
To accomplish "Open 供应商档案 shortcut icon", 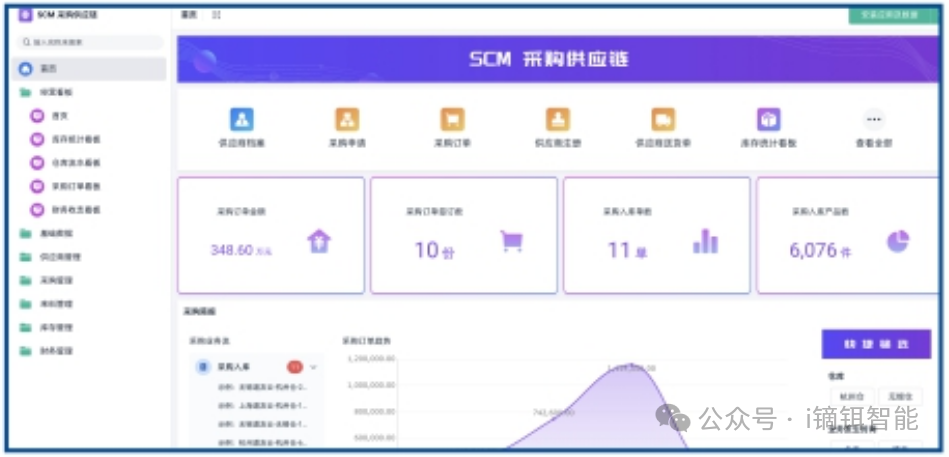I will (241, 120).
